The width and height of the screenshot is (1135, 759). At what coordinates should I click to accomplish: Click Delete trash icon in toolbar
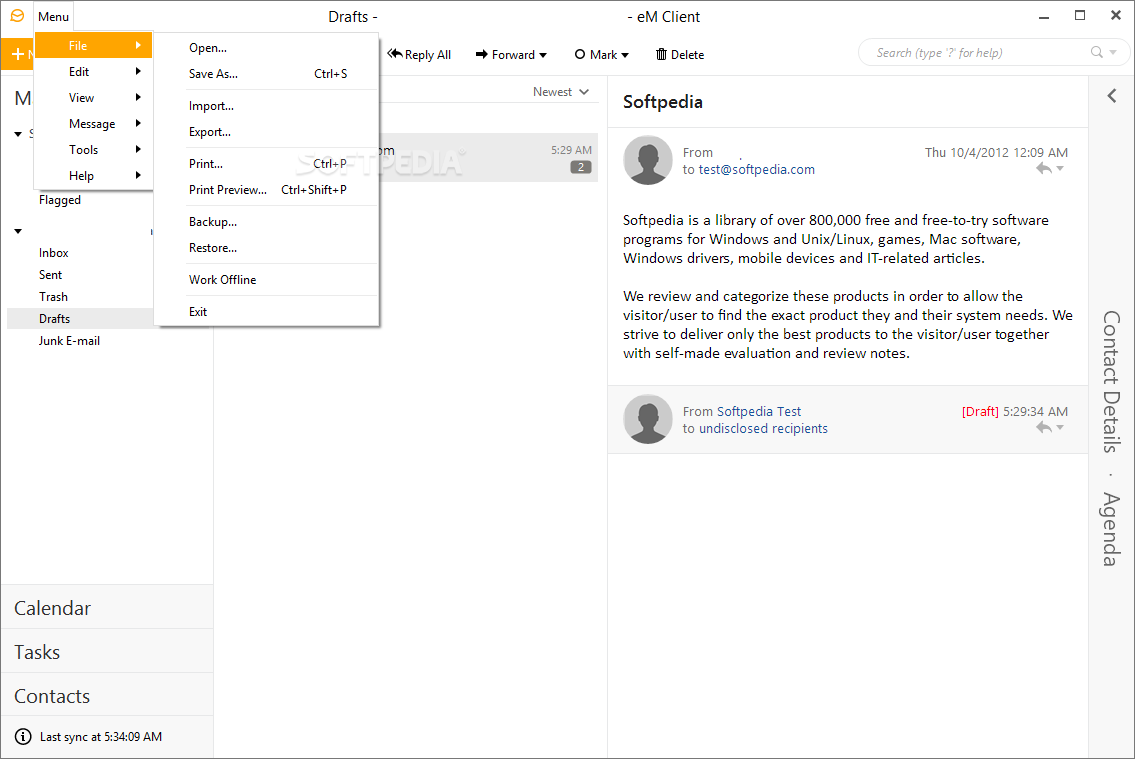pos(661,54)
